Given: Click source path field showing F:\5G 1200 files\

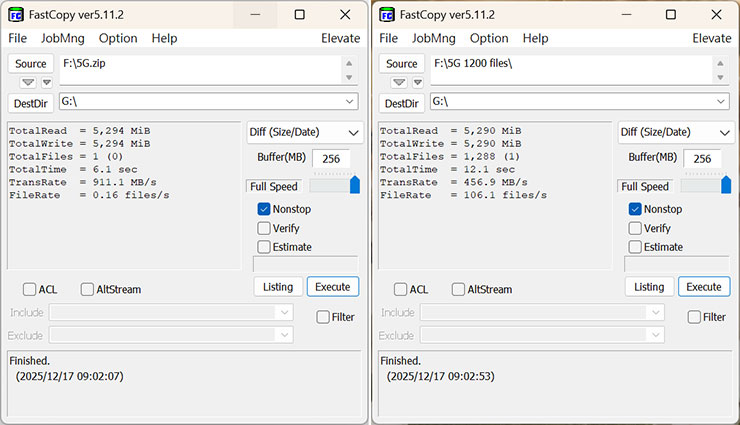Looking at the screenshot, I should pos(573,70).
